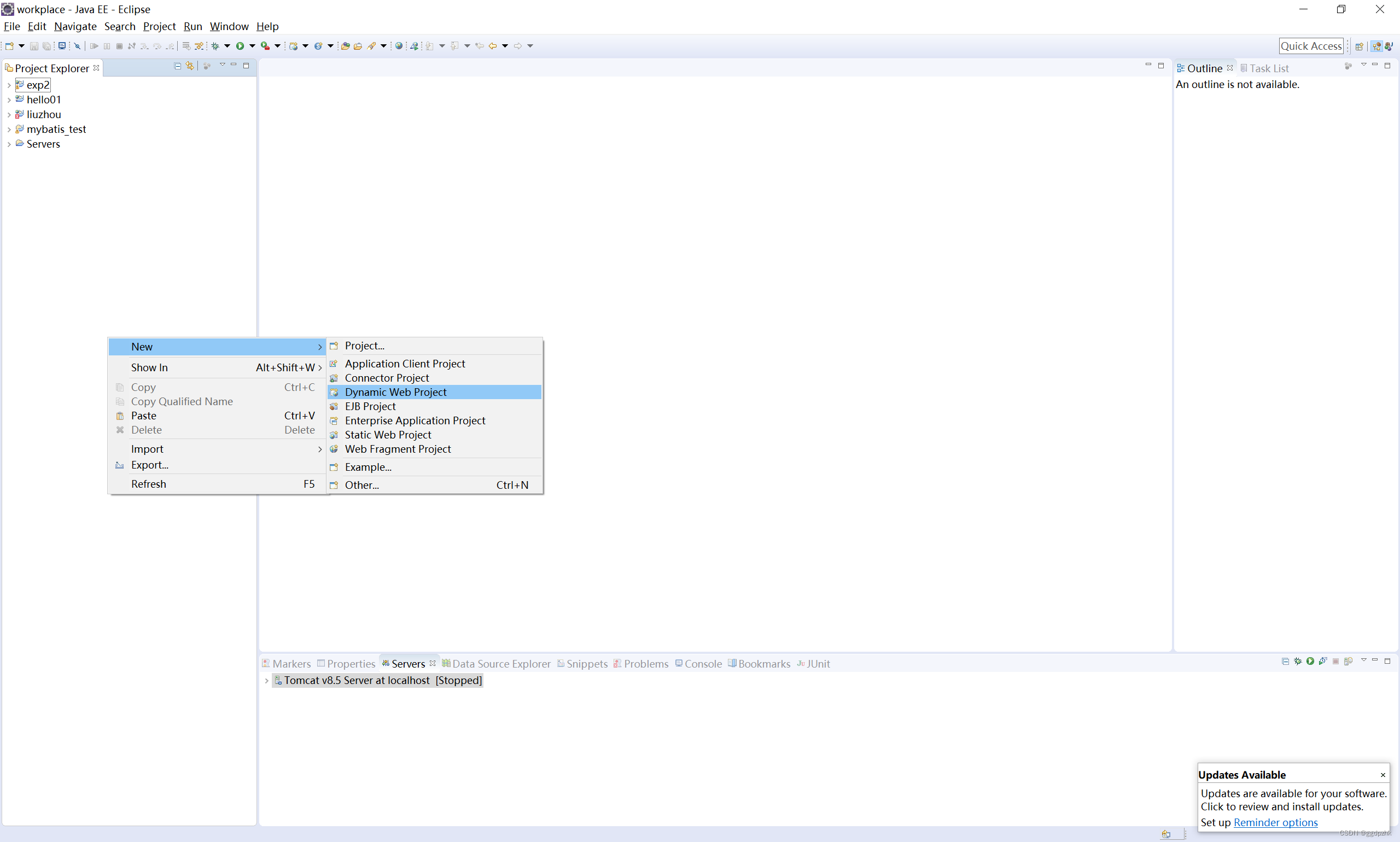Click the Back navigation arrow icon
This screenshot has height=842, width=1400.
pos(493,46)
